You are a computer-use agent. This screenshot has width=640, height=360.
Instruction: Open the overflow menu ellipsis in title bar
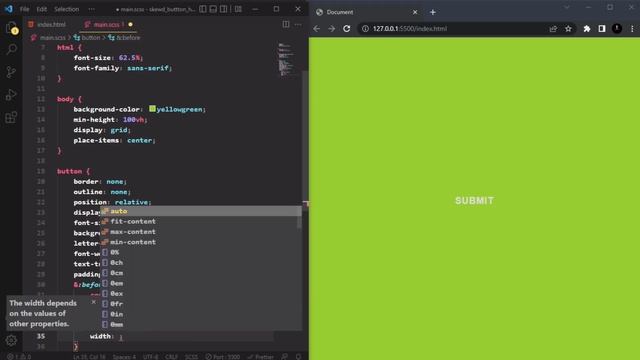(91, 9)
